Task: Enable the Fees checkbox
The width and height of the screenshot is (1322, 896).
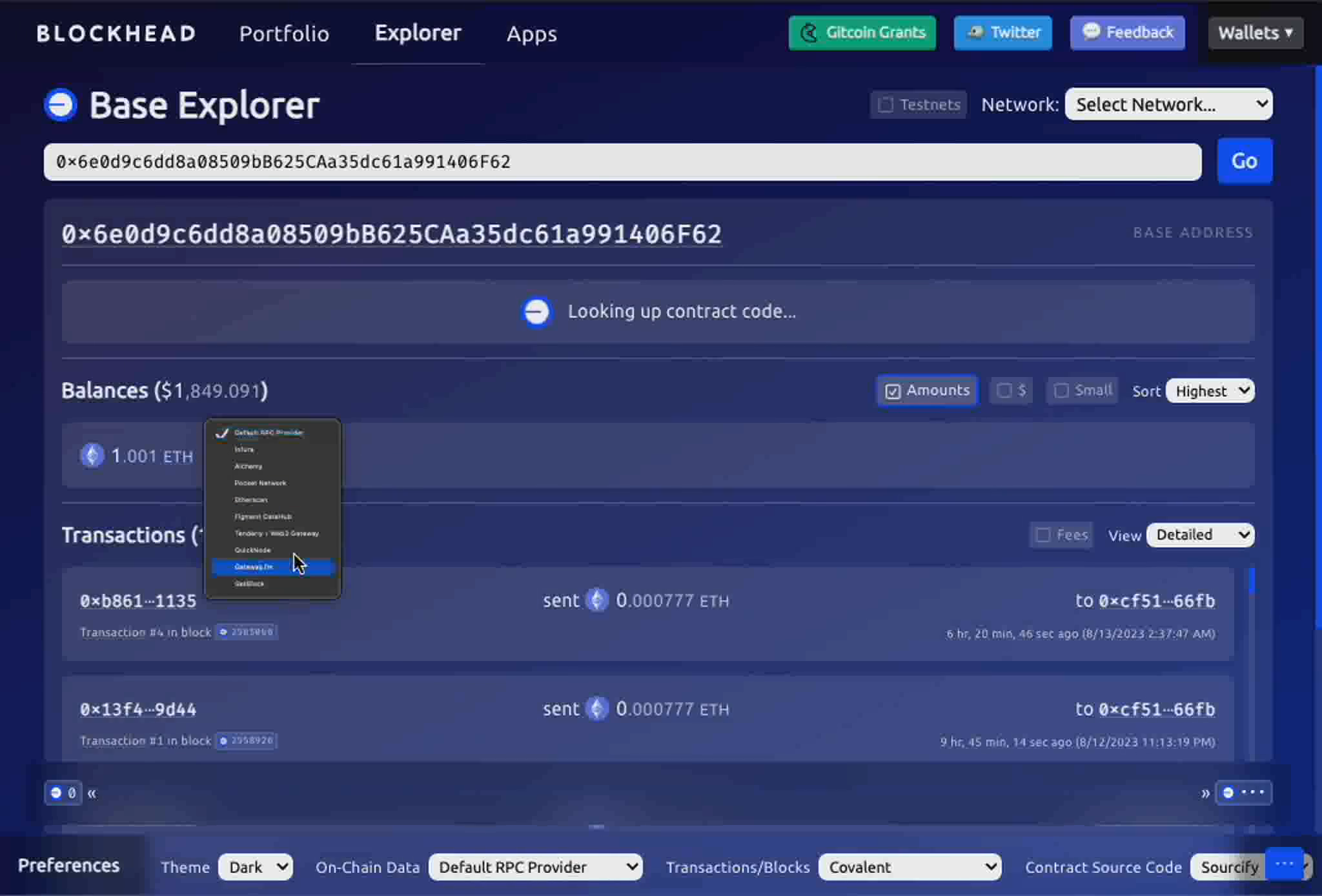Action: 1061,535
